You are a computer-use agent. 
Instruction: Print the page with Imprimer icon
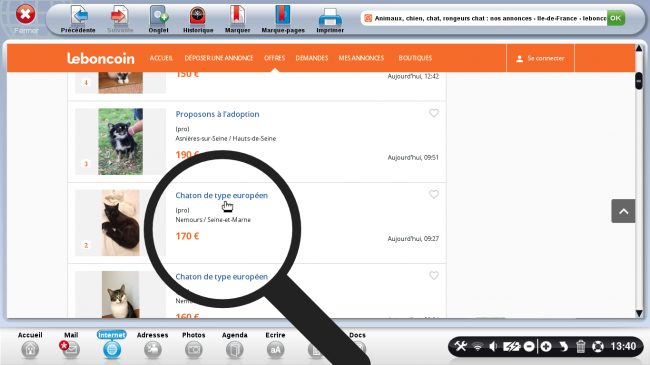click(x=330, y=17)
